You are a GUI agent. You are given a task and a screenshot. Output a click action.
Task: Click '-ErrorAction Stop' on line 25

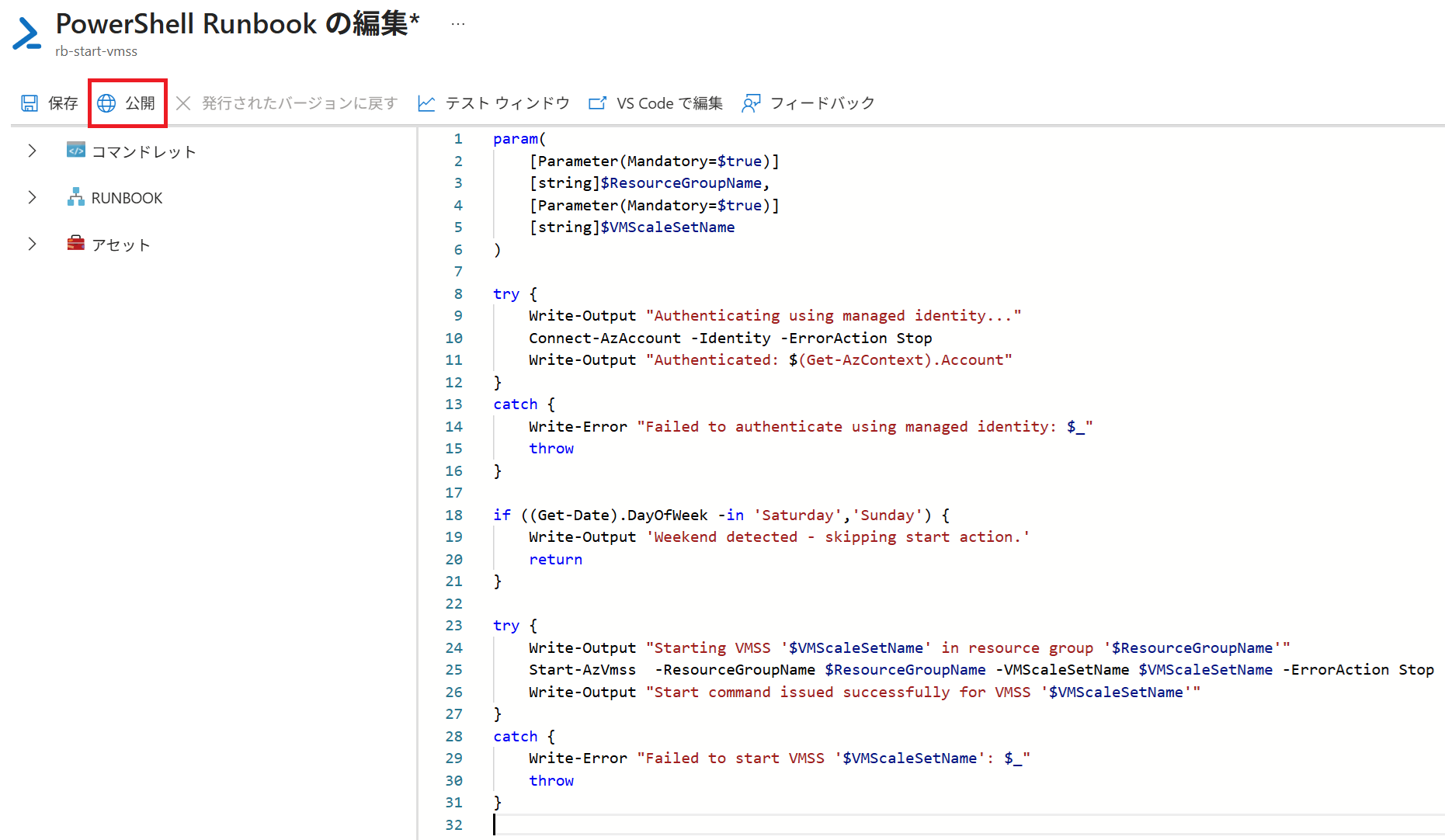tap(1358, 670)
